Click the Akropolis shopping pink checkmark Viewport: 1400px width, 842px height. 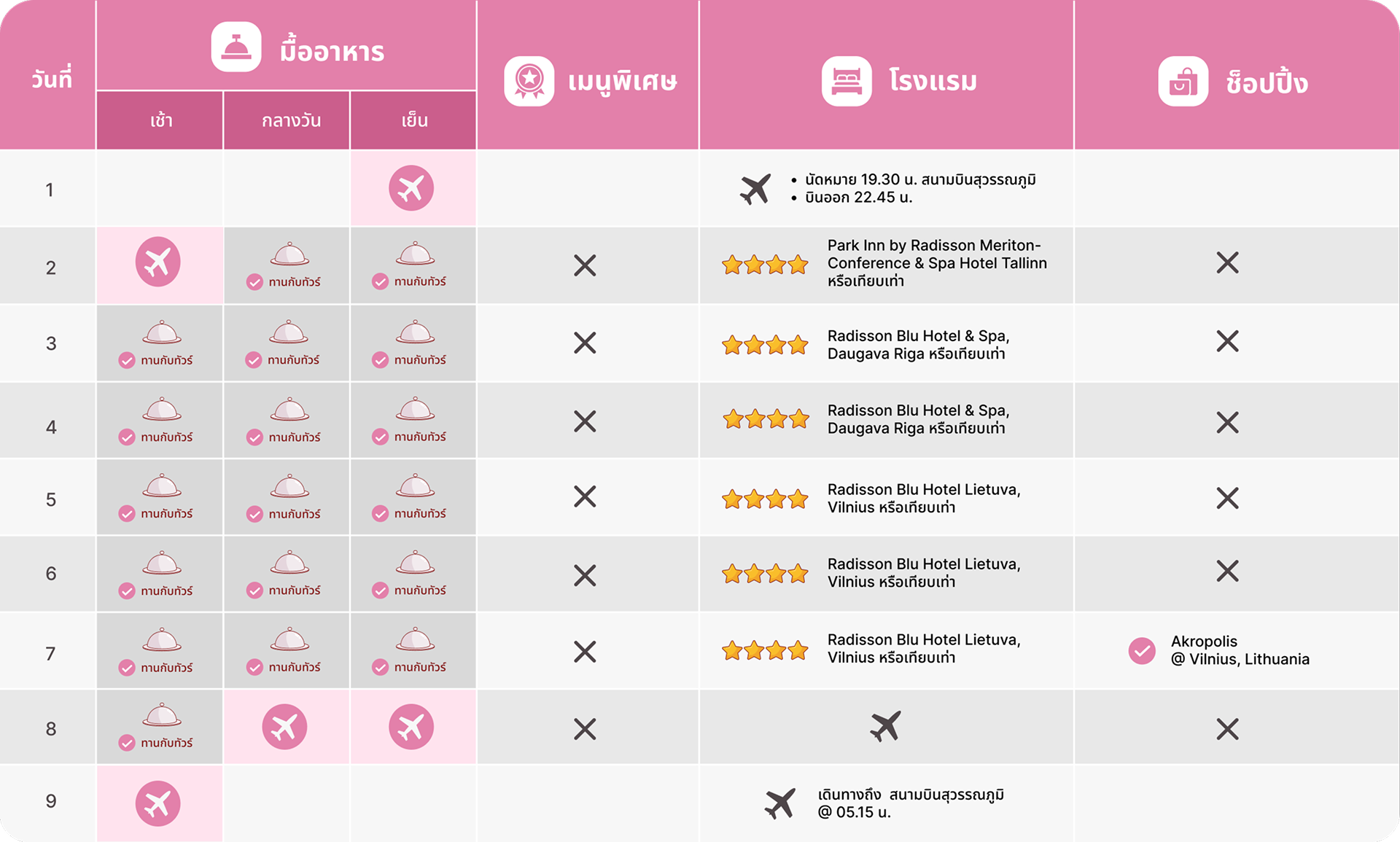tap(1142, 650)
